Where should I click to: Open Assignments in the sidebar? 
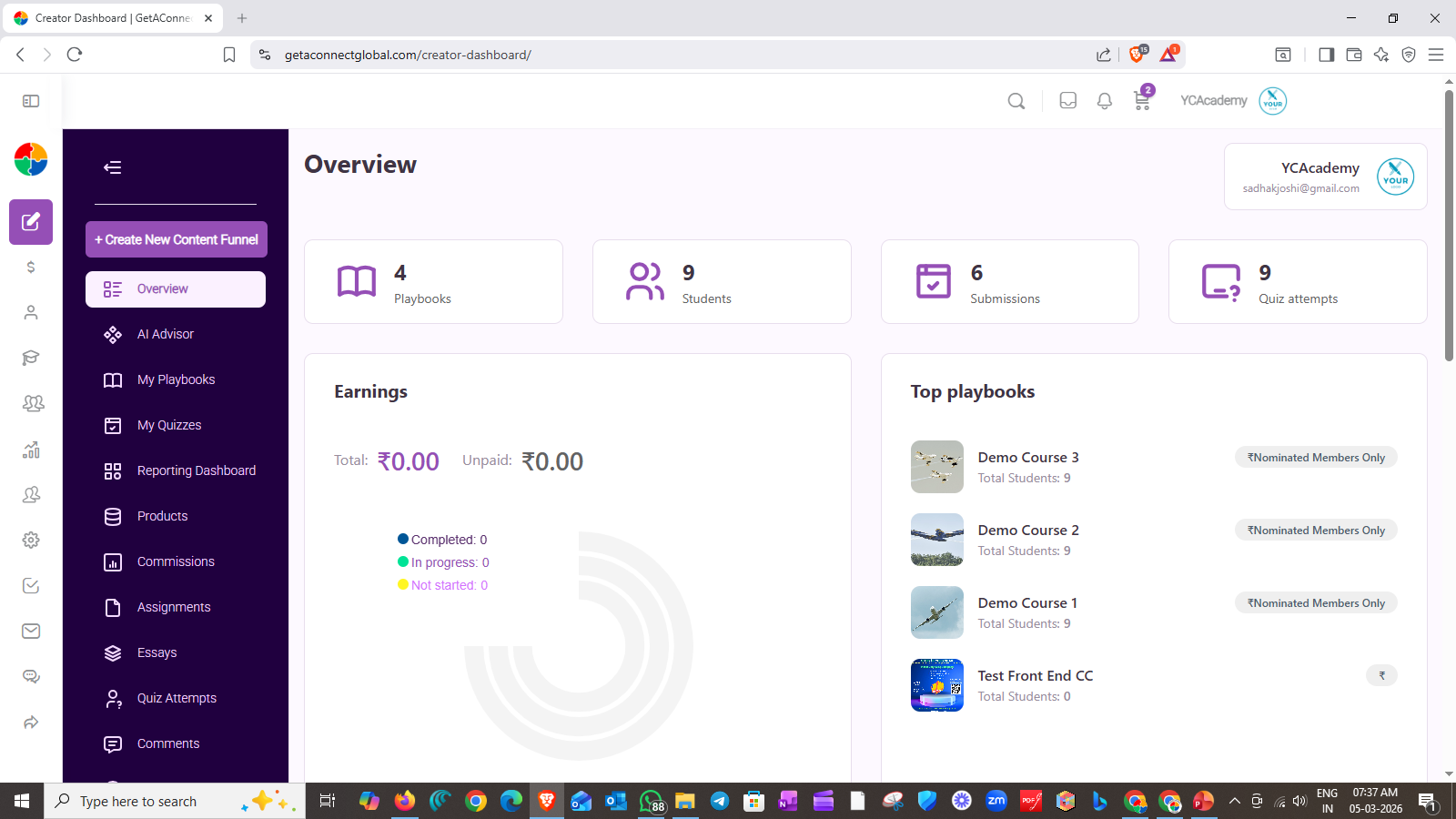pyautogui.click(x=176, y=608)
